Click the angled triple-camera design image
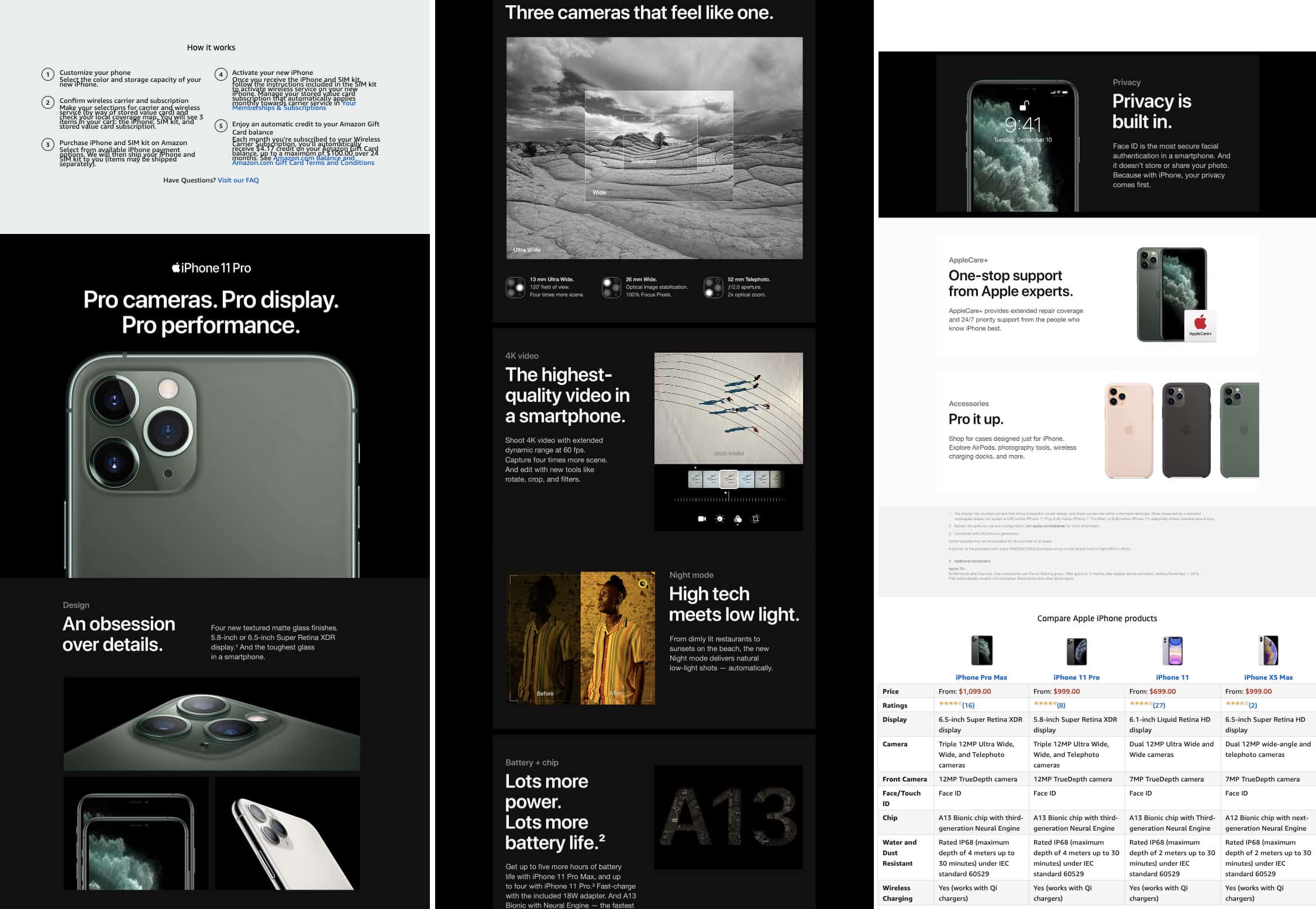The width and height of the screenshot is (1316, 909). (212, 724)
